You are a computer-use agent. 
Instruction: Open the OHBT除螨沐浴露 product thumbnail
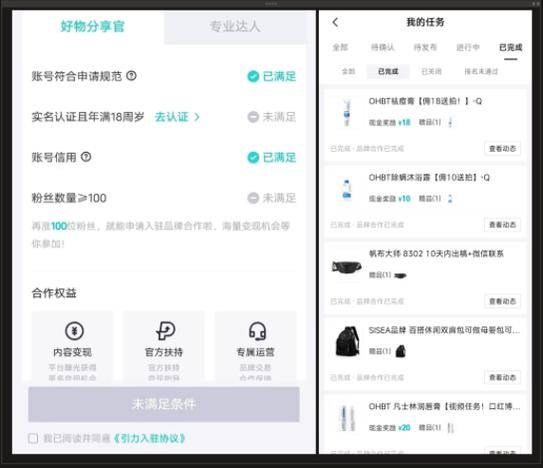347,189
